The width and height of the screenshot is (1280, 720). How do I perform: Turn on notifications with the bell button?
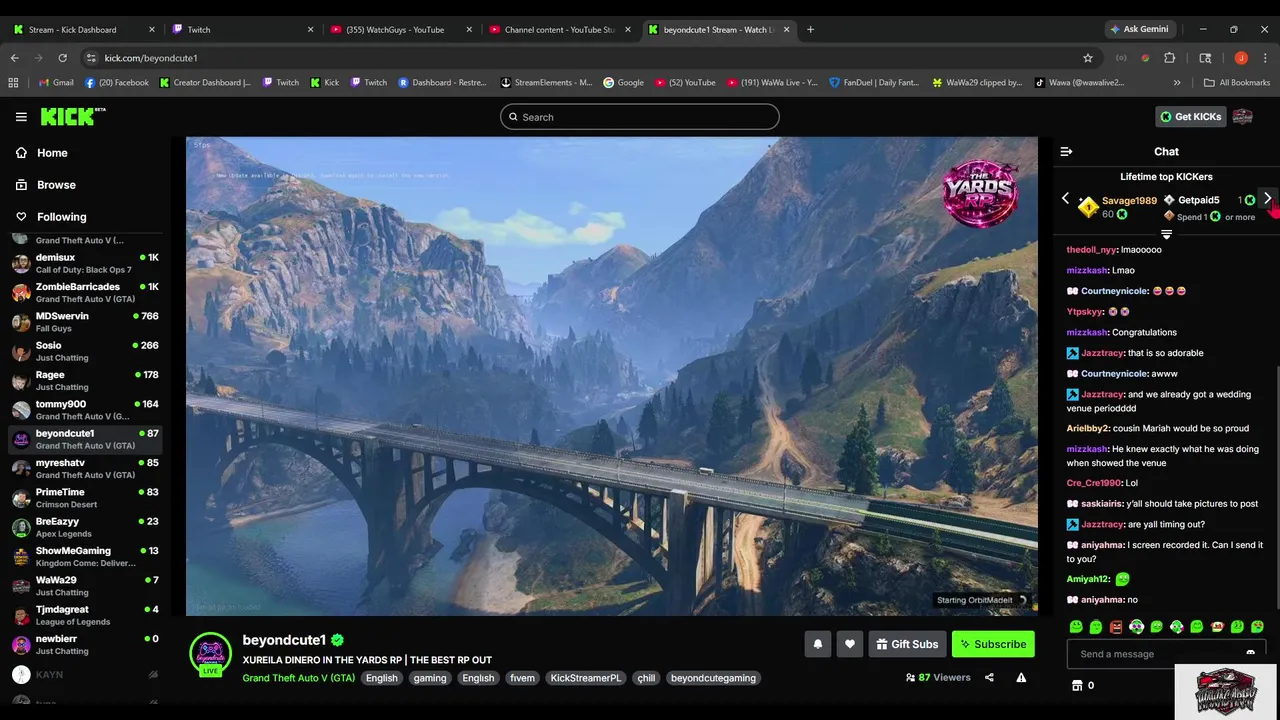(x=817, y=644)
